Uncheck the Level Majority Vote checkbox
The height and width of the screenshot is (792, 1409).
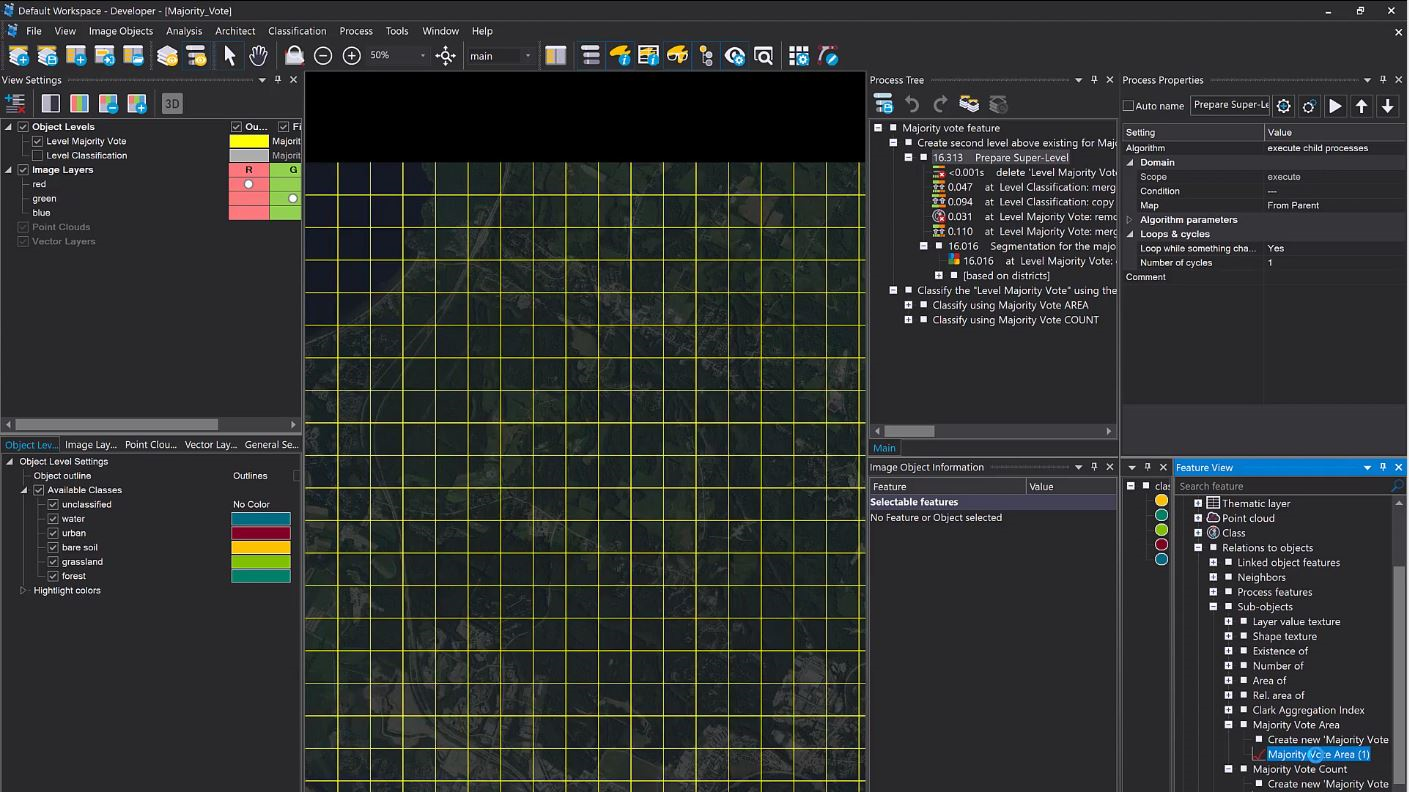point(38,141)
